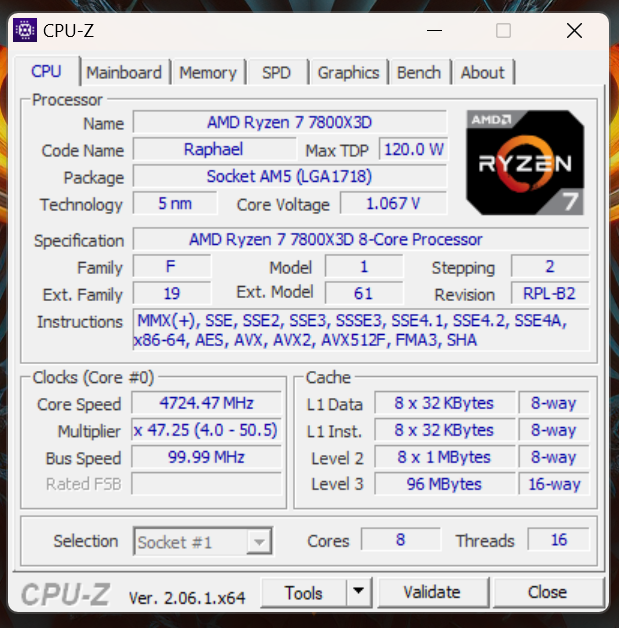This screenshot has width=619, height=628.
Task: Go to the Graphics tab
Action: coord(348,73)
